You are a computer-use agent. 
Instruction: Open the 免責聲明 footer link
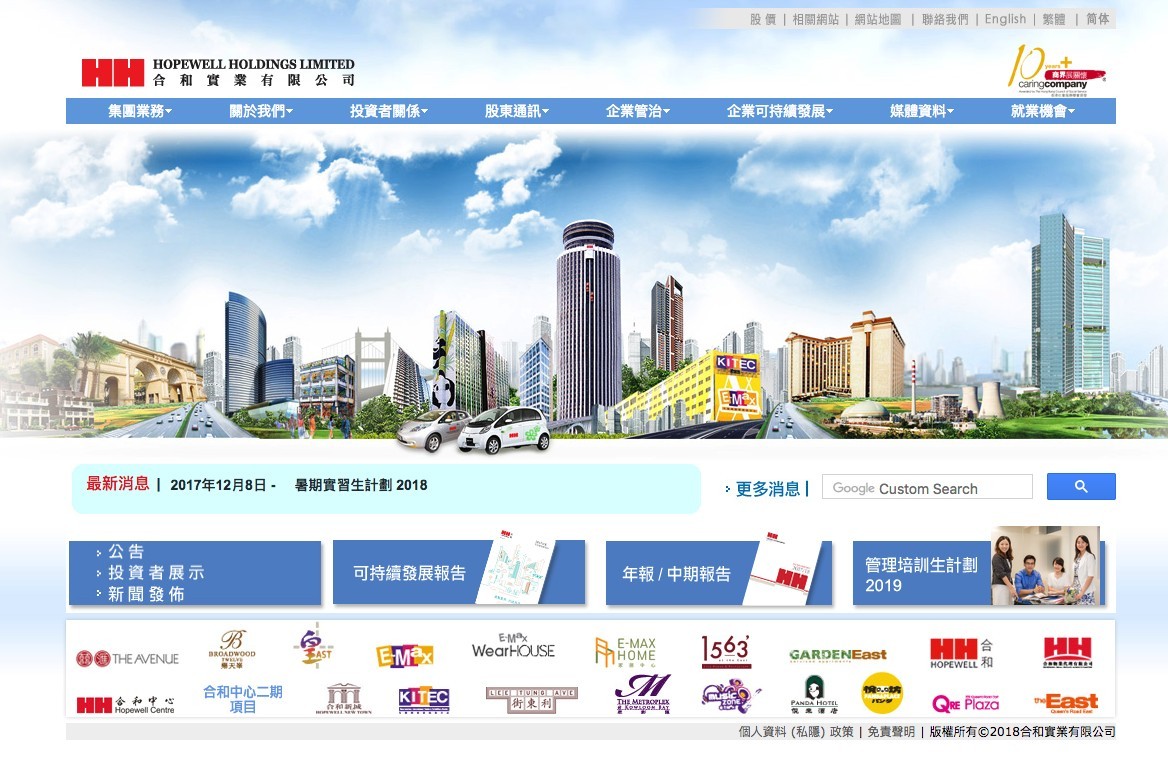[891, 732]
